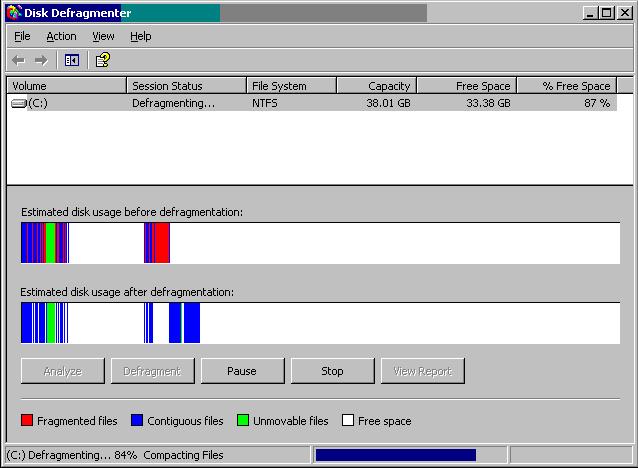The width and height of the screenshot is (638, 468).
Task: Open the View menu
Action: [x=103, y=36]
